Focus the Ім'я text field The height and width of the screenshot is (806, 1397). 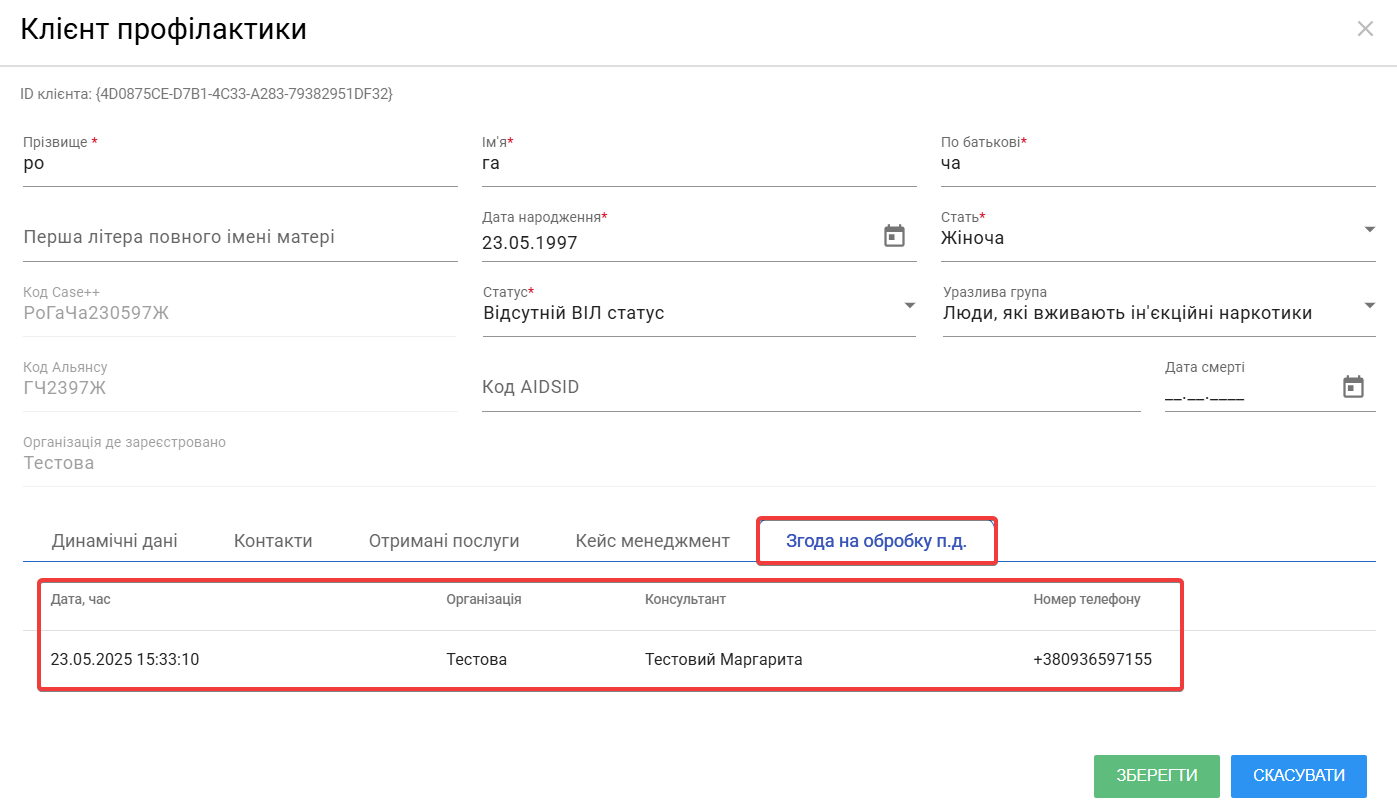pos(698,164)
